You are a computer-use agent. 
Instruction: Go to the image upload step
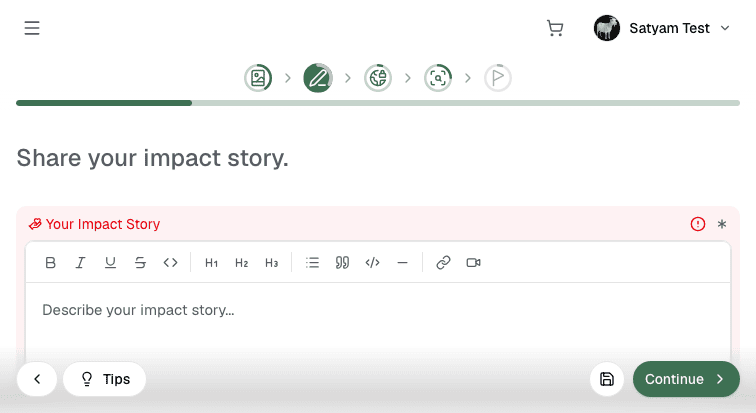point(258,78)
